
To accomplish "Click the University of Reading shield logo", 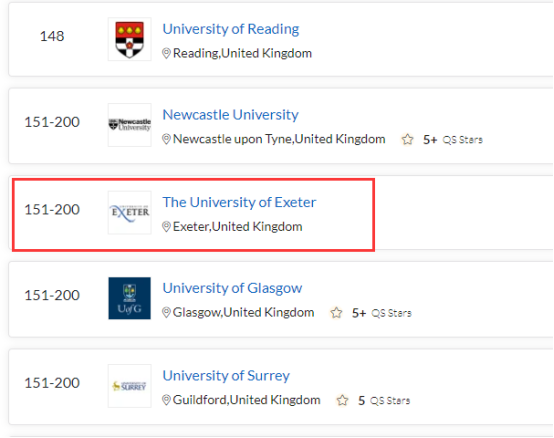I will pyautogui.click(x=130, y=39).
